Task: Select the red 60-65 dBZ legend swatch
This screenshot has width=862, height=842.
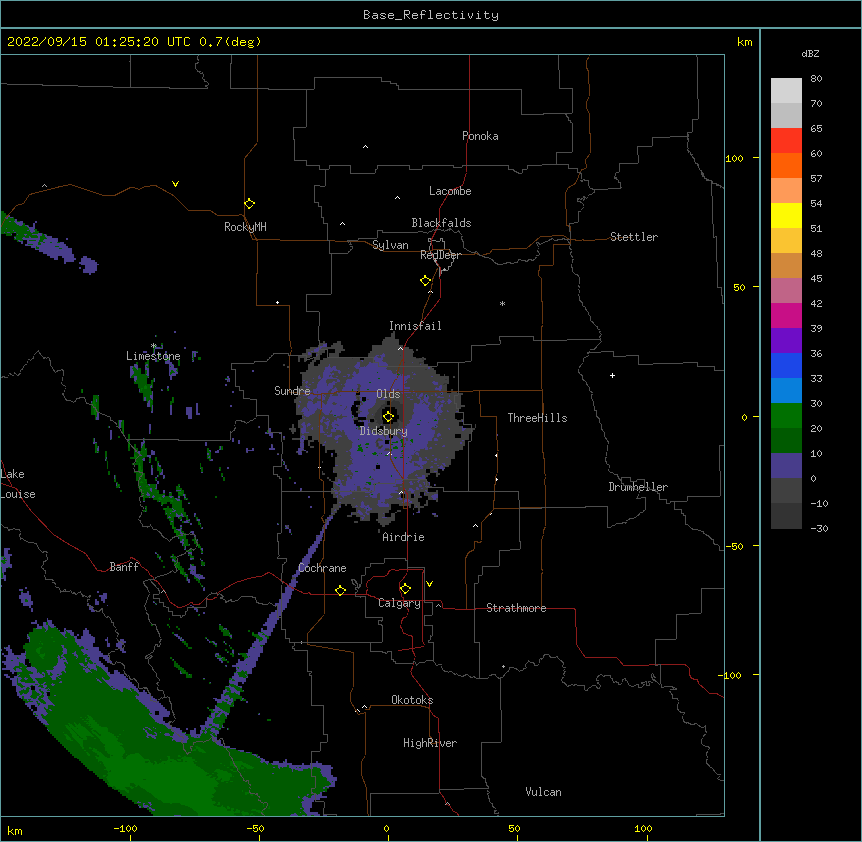Action: coord(786,140)
